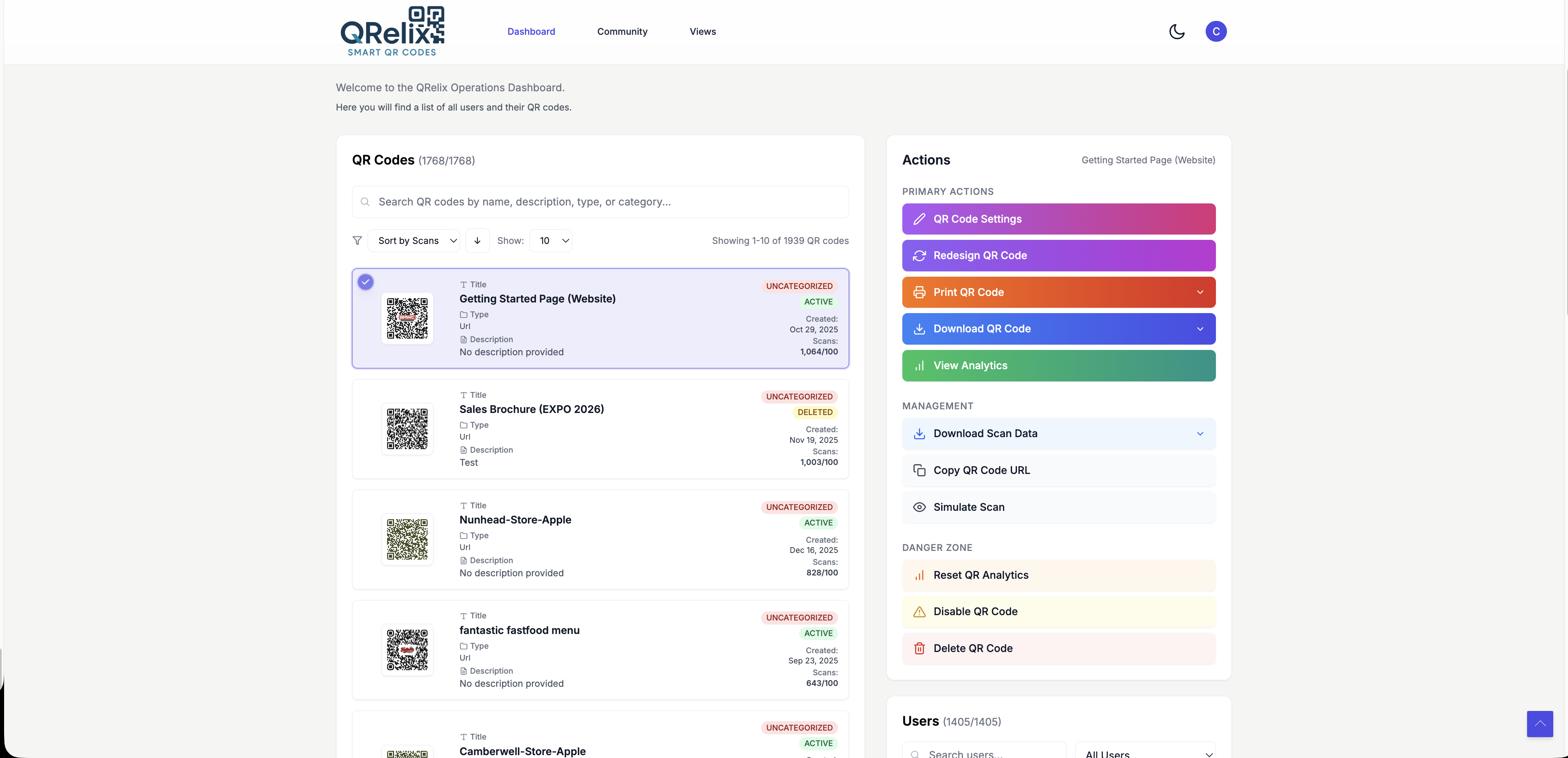Viewport: 1568px width, 758px height.
Task: Switch to the Community tab
Action: click(x=622, y=31)
